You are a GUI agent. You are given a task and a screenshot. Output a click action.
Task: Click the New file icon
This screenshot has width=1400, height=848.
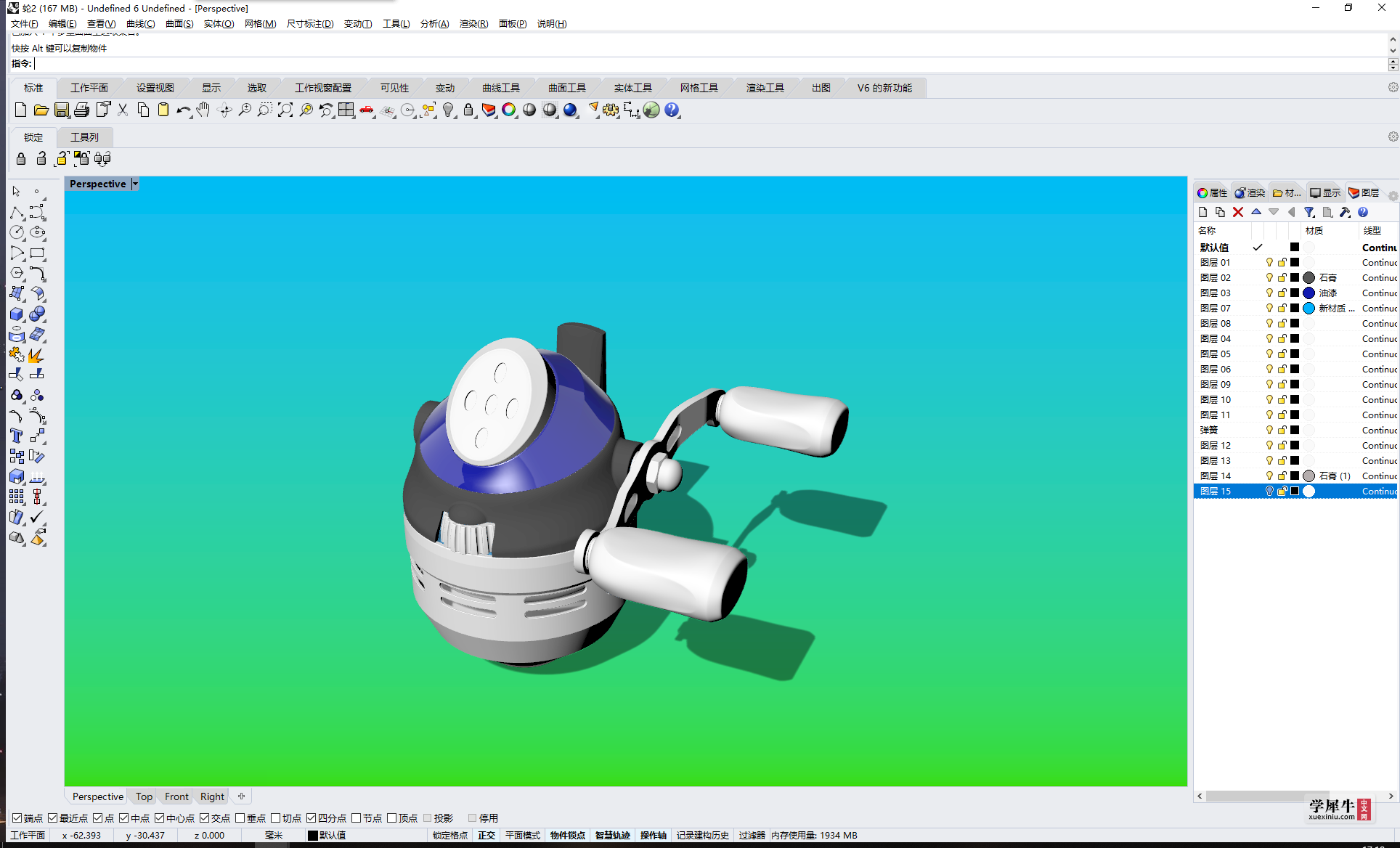point(20,110)
